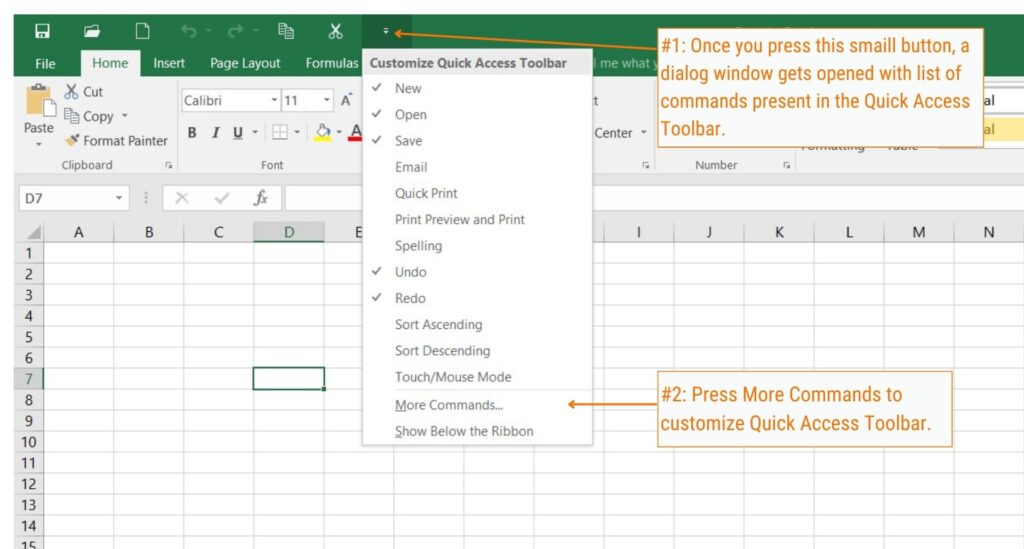Click the Format Painter brush tool
Image resolution: width=1024 pixels, height=549 pixels.
(x=116, y=140)
